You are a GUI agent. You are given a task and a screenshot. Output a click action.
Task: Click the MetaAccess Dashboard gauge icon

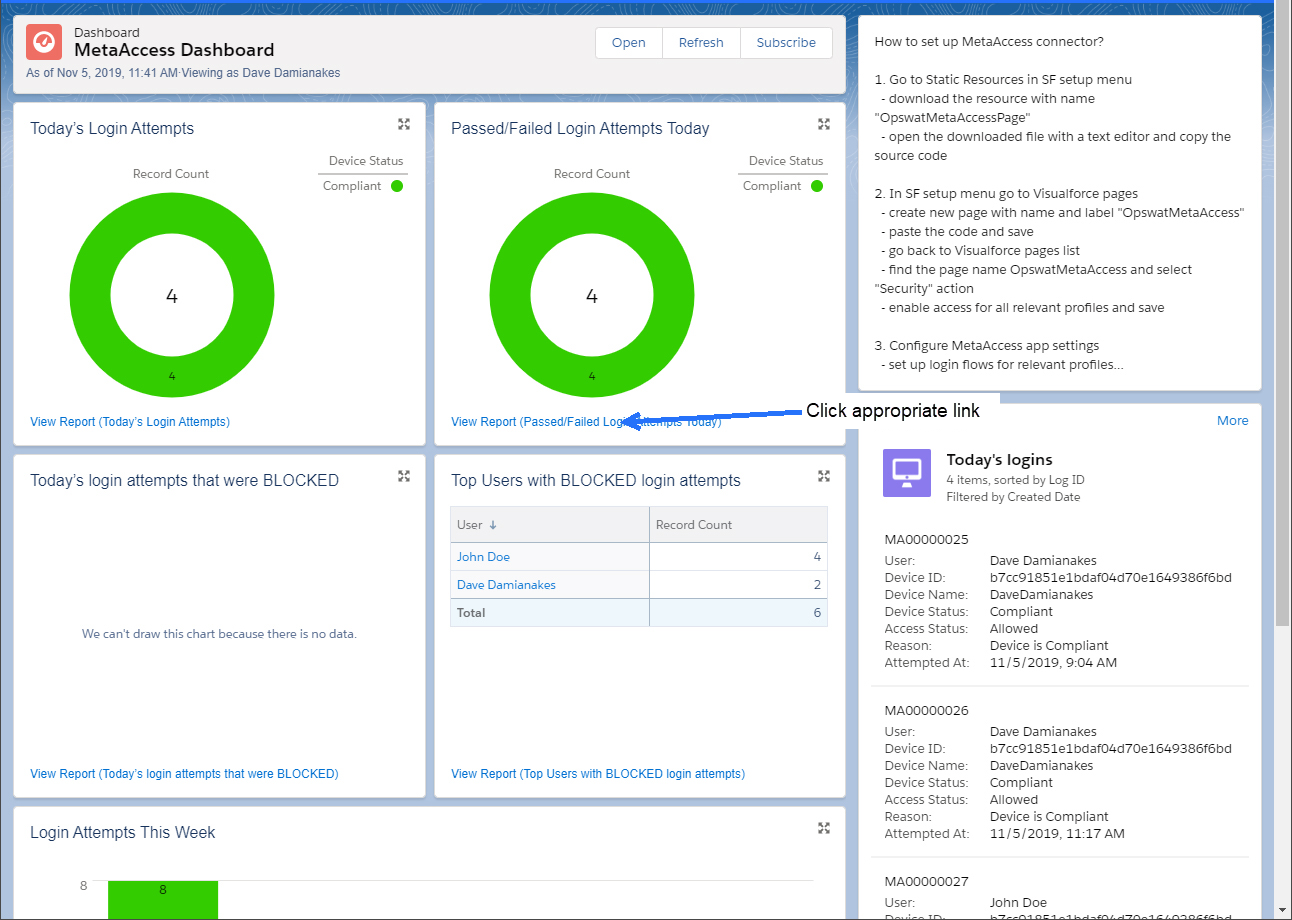(x=45, y=41)
